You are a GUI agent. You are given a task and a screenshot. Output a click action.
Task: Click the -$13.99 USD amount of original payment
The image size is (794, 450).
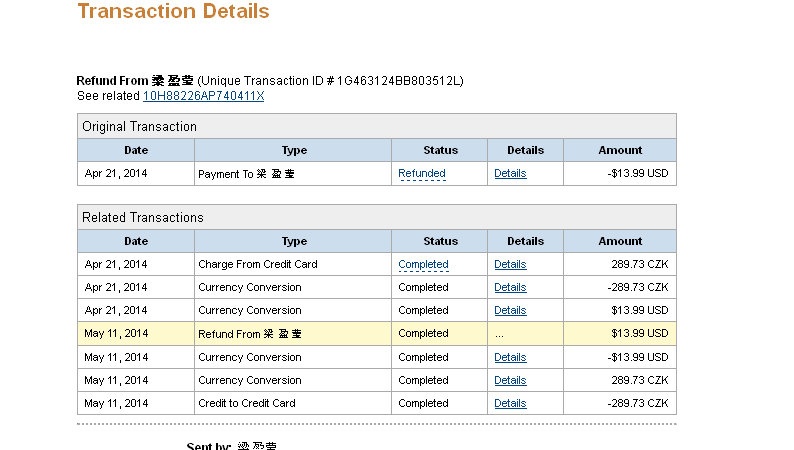(637, 173)
